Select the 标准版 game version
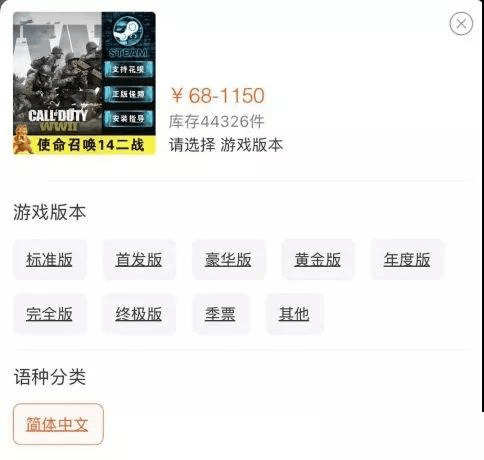This screenshot has width=484, height=460. point(49,260)
